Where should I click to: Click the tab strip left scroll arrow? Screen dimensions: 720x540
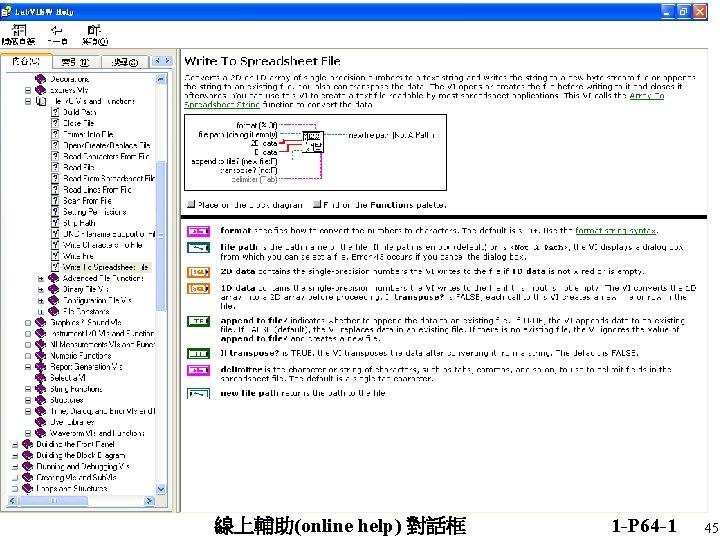point(158,61)
